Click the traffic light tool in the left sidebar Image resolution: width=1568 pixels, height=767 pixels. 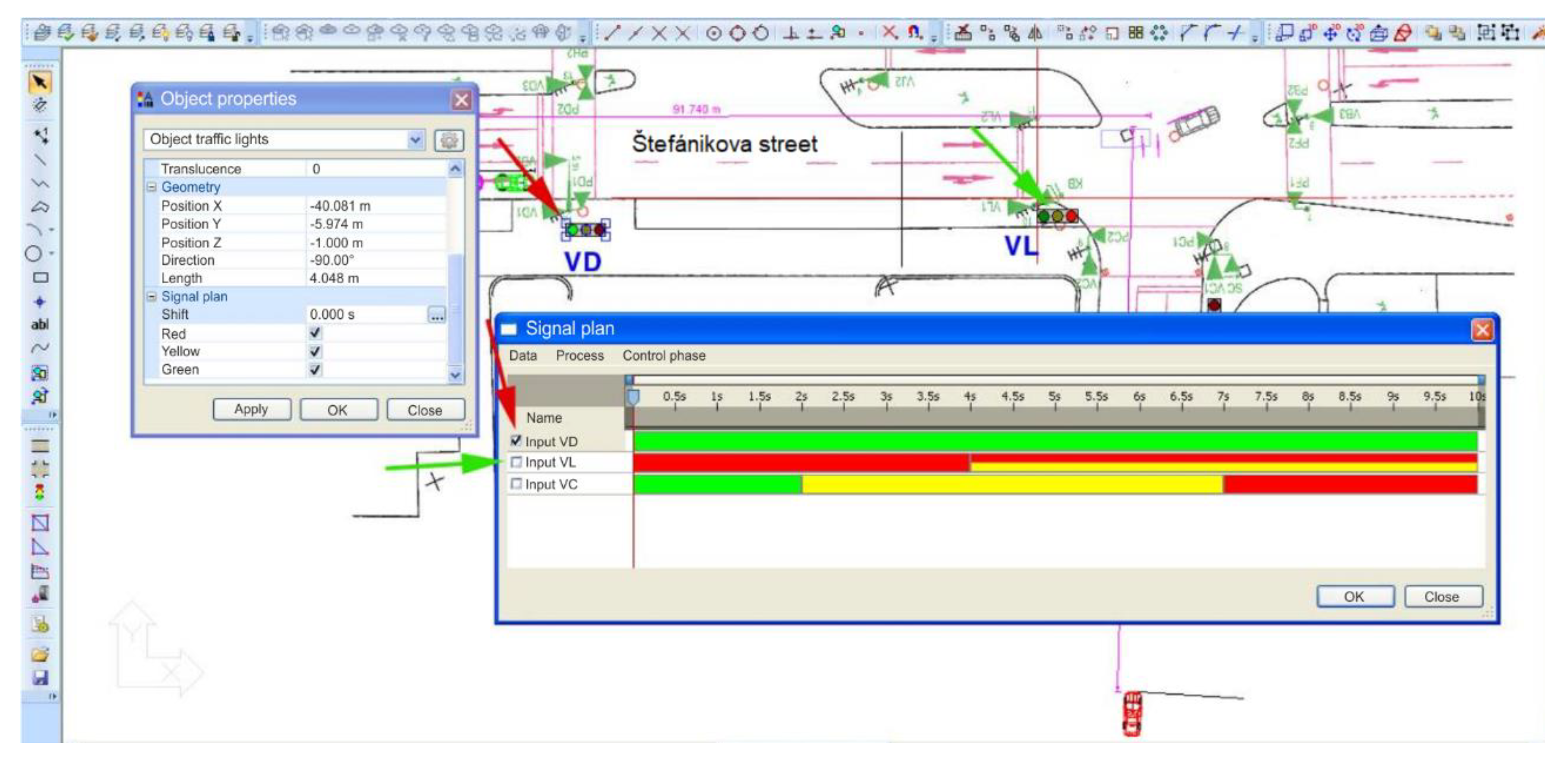tap(40, 492)
